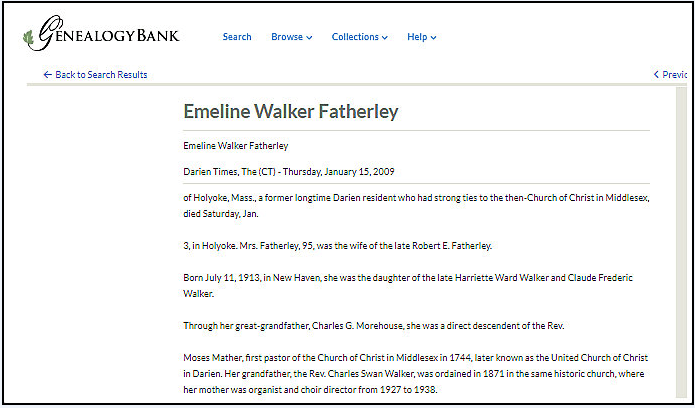
Task: Expand the Browse dropdown chevron
Action: click(x=309, y=38)
